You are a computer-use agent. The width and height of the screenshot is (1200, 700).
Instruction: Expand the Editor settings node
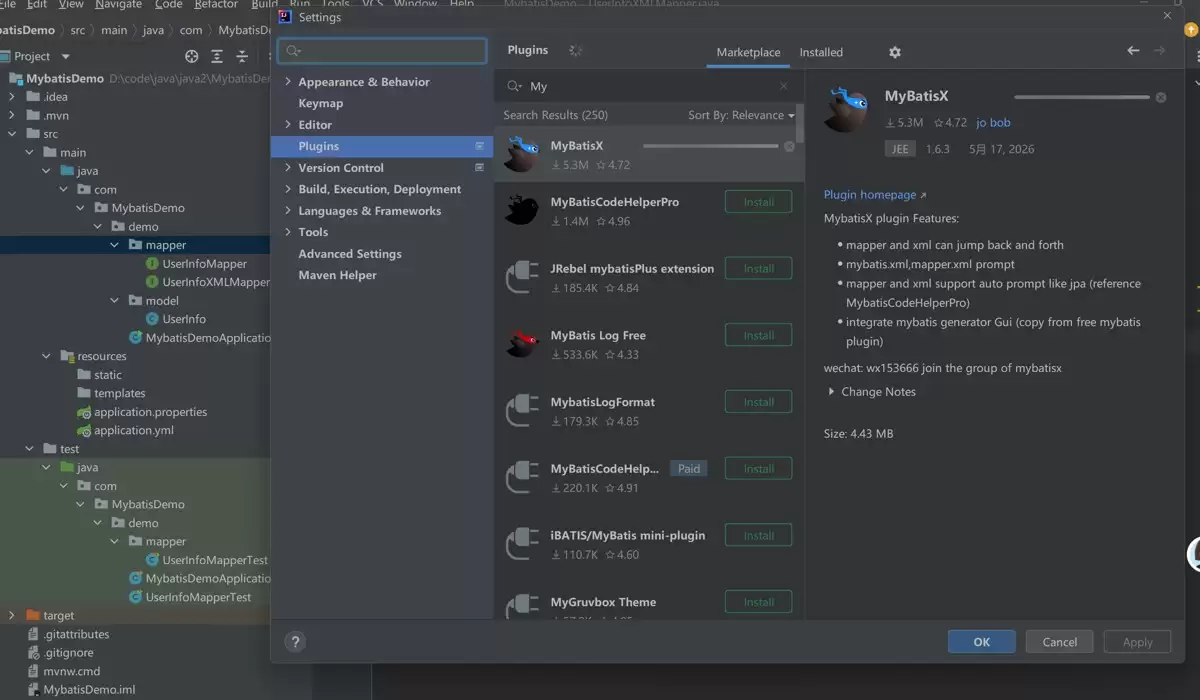288,125
